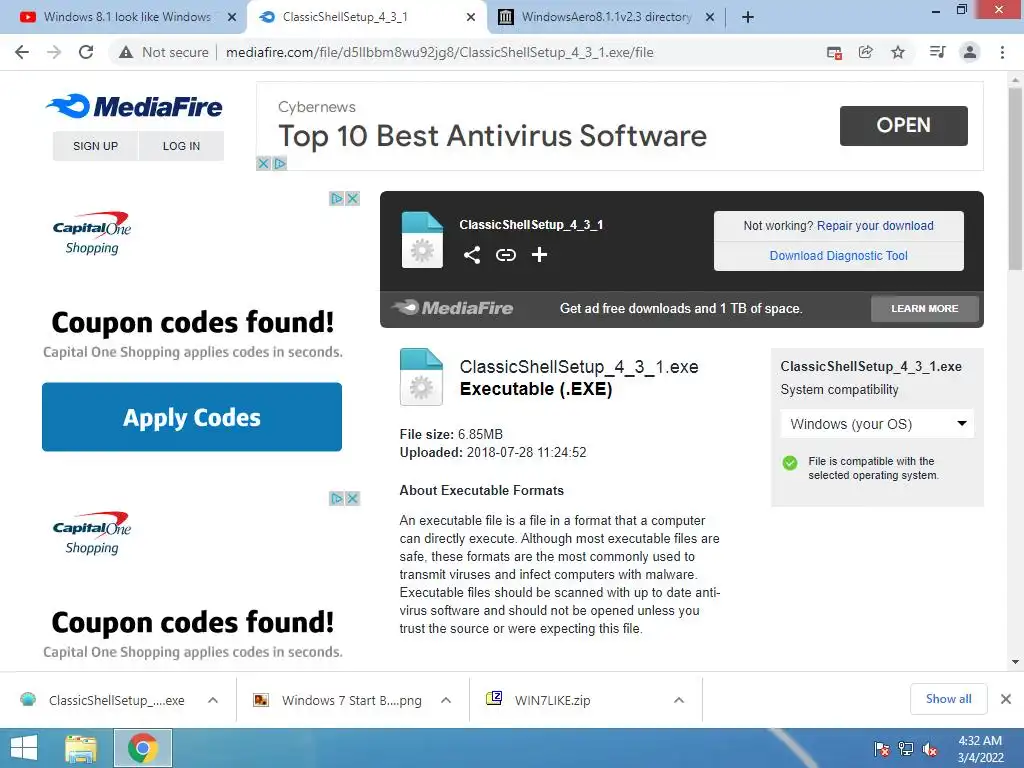Click the 'Executable (.EXE)' label
This screenshot has width=1024, height=768.
point(536,389)
